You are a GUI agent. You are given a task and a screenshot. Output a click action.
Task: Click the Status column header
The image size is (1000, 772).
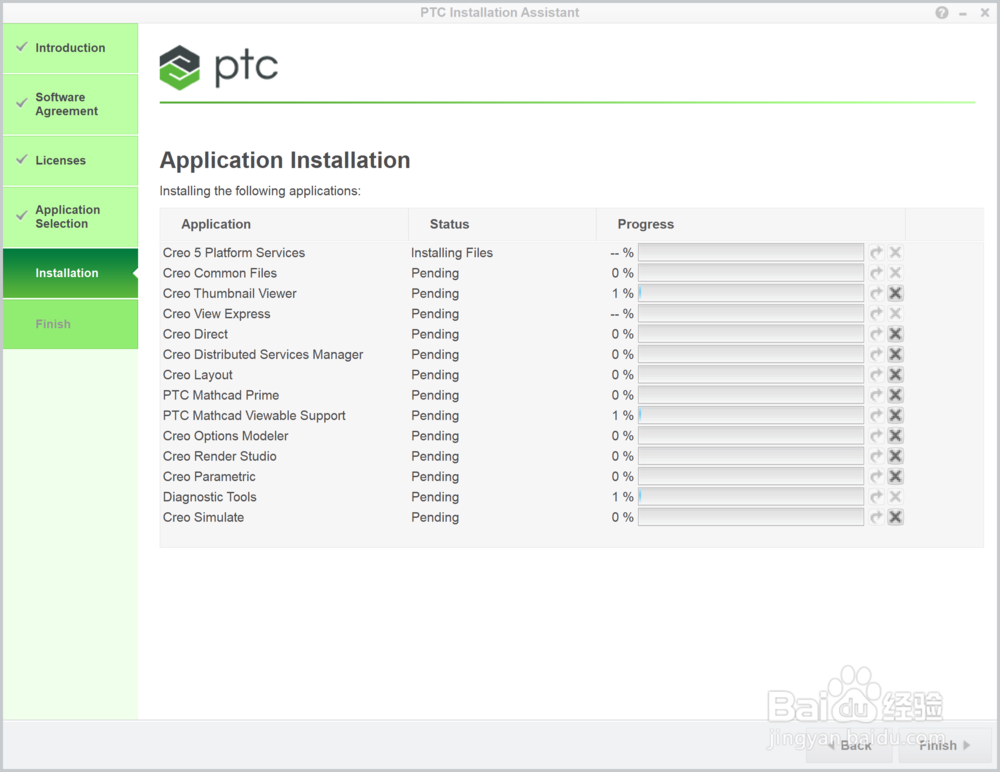[x=502, y=224]
